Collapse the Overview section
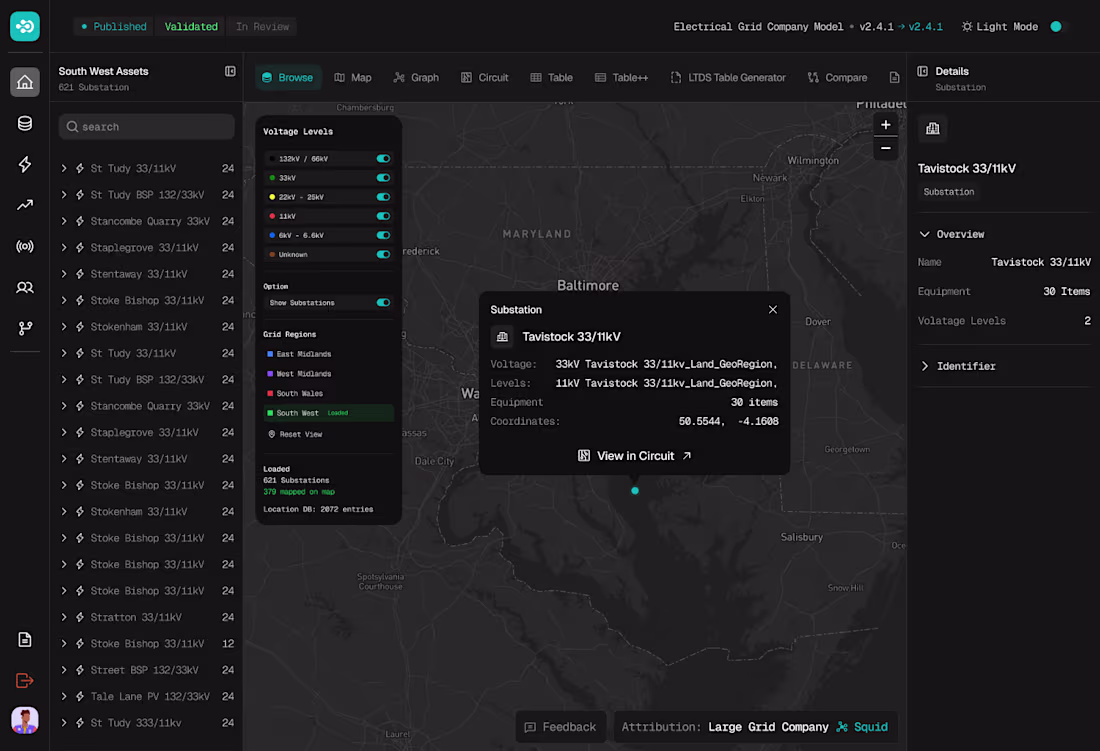 click(925, 234)
